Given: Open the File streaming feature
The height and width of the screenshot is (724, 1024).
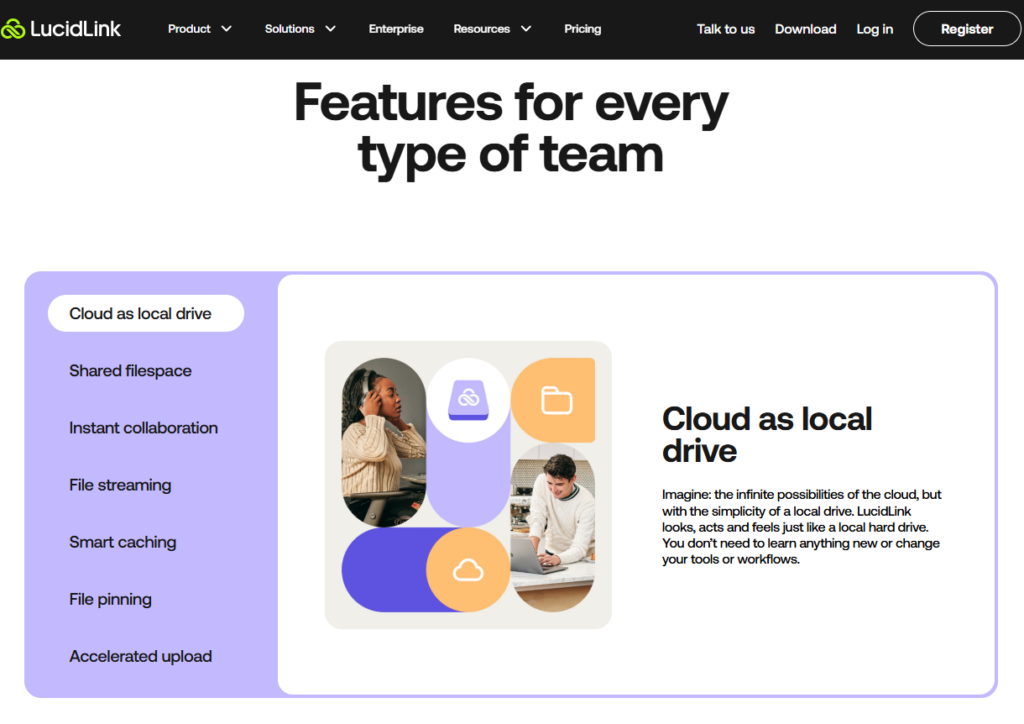Looking at the screenshot, I should coord(120,485).
